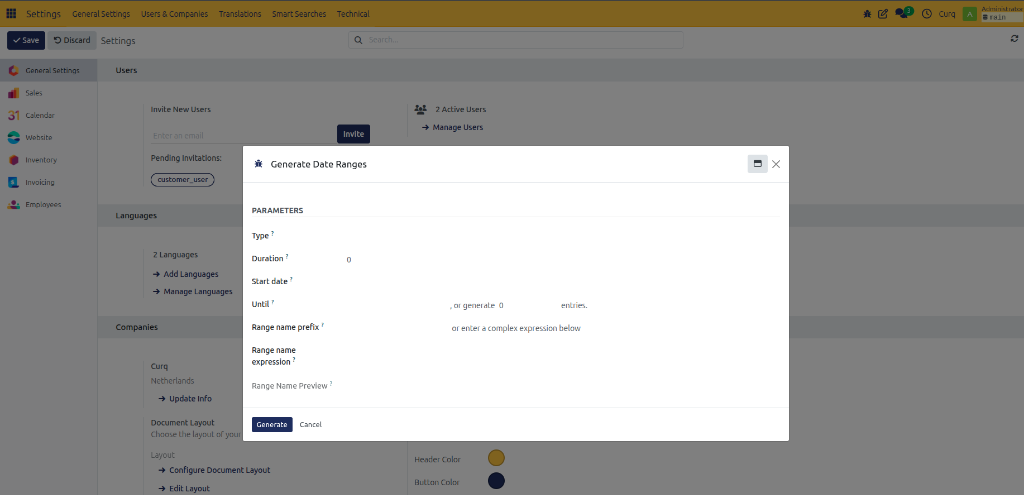Pick the Header Color swatch
1024x495 pixels.
(496, 458)
